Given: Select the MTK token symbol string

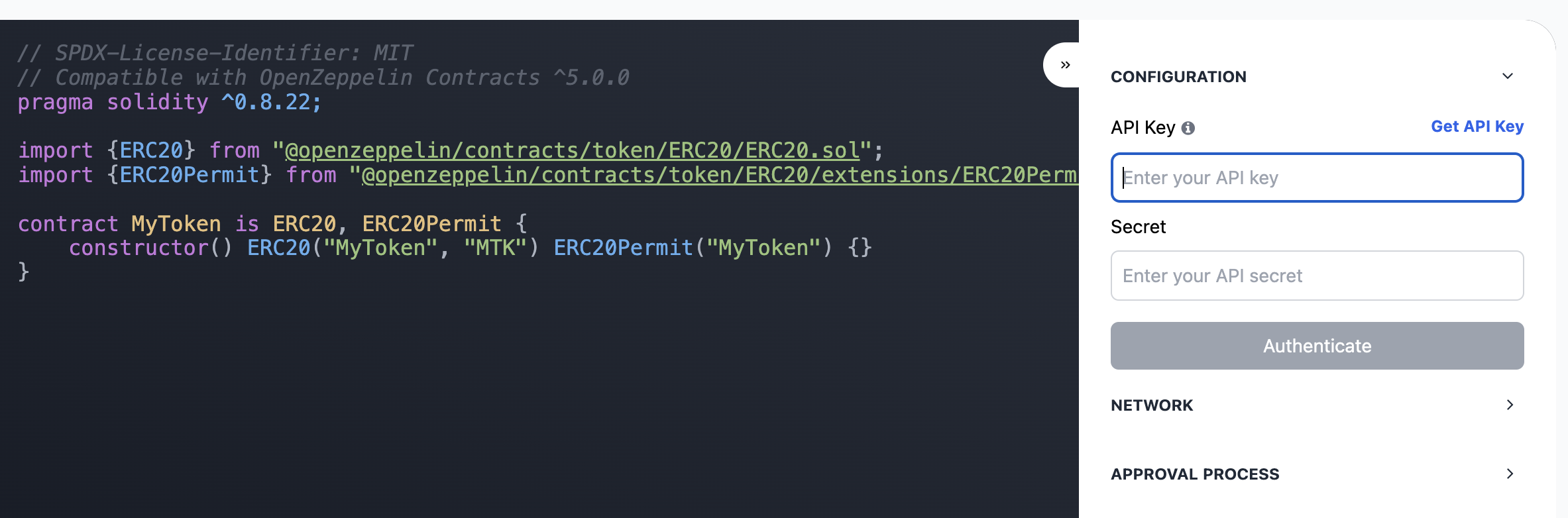Looking at the screenshot, I should [496, 247].
